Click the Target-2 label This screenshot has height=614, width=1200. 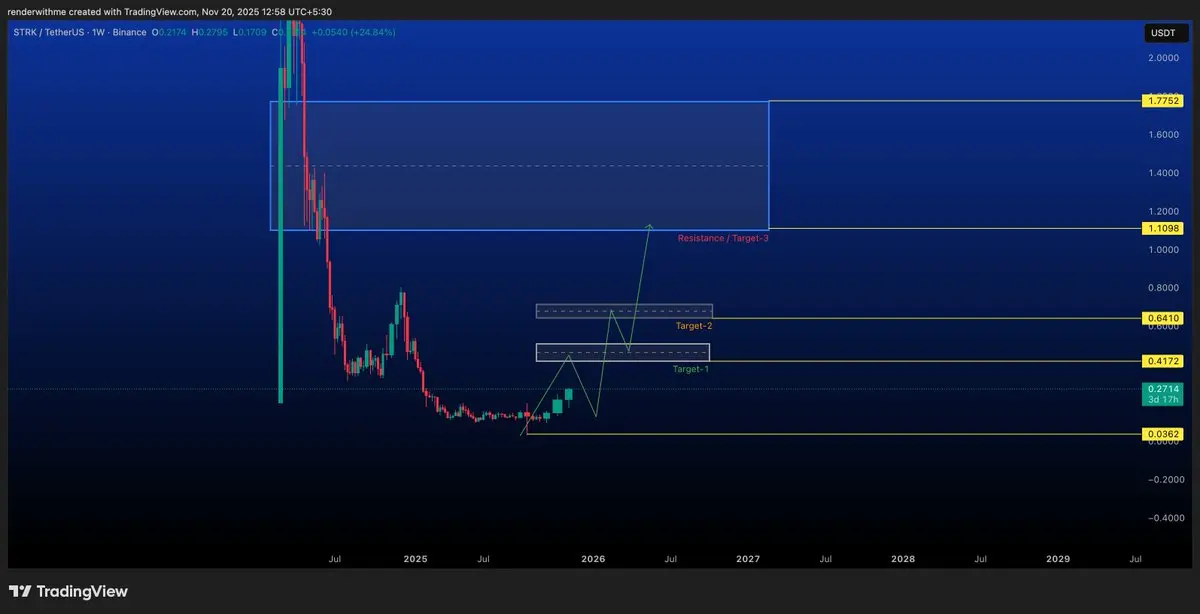click(694, 326)
